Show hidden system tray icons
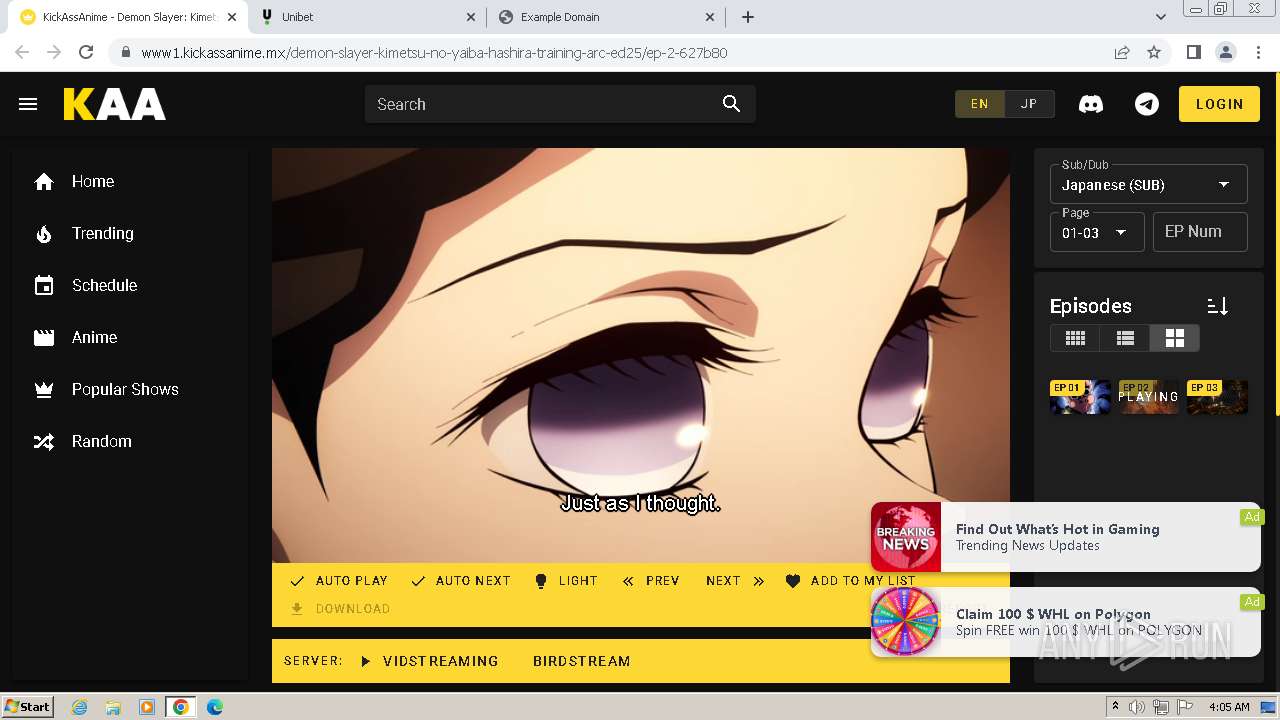This screenshot has width=1280, height=720. [x=1115, y=707]
